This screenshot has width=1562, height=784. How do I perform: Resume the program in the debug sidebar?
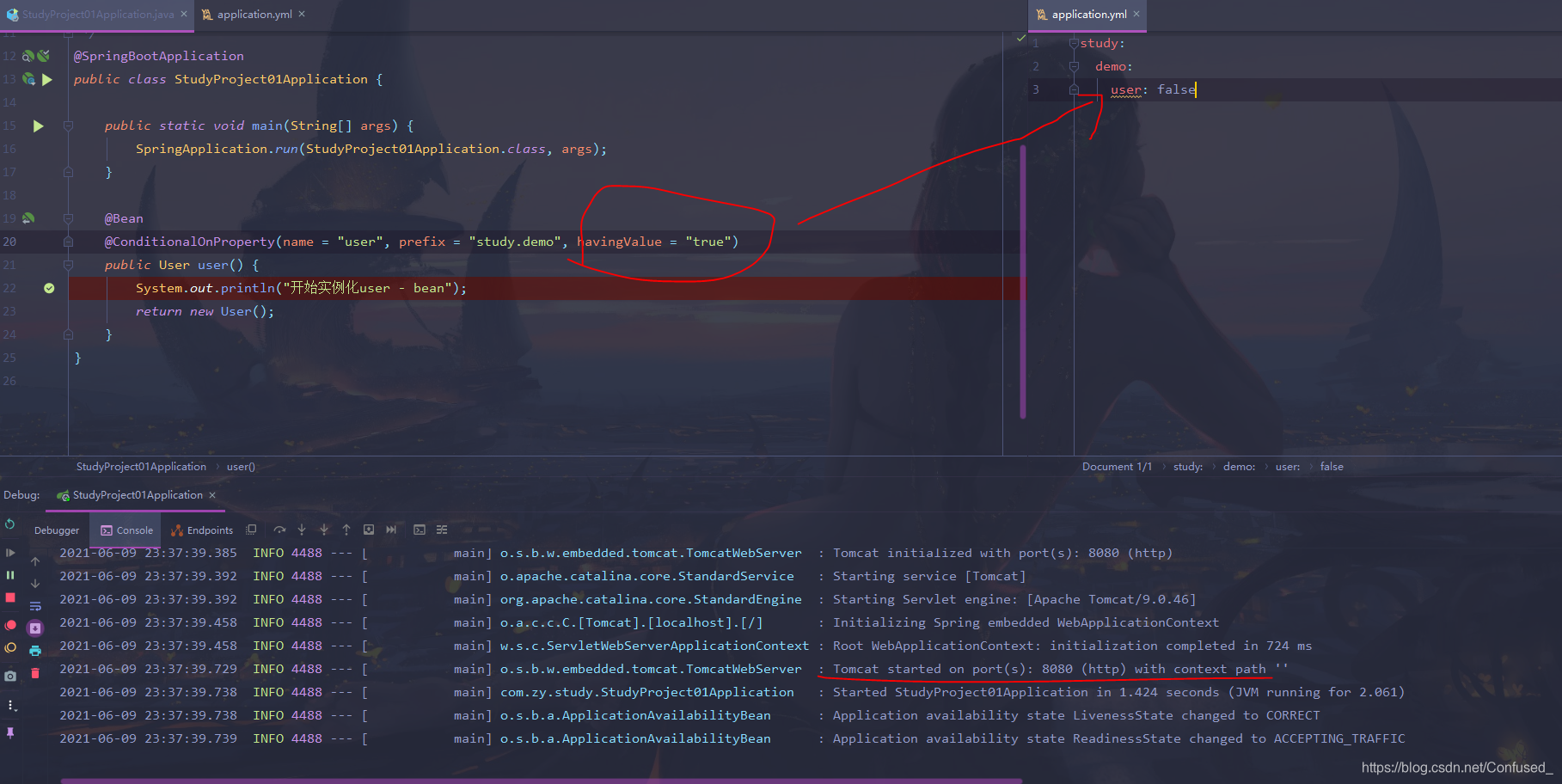(x=10, y=553)
